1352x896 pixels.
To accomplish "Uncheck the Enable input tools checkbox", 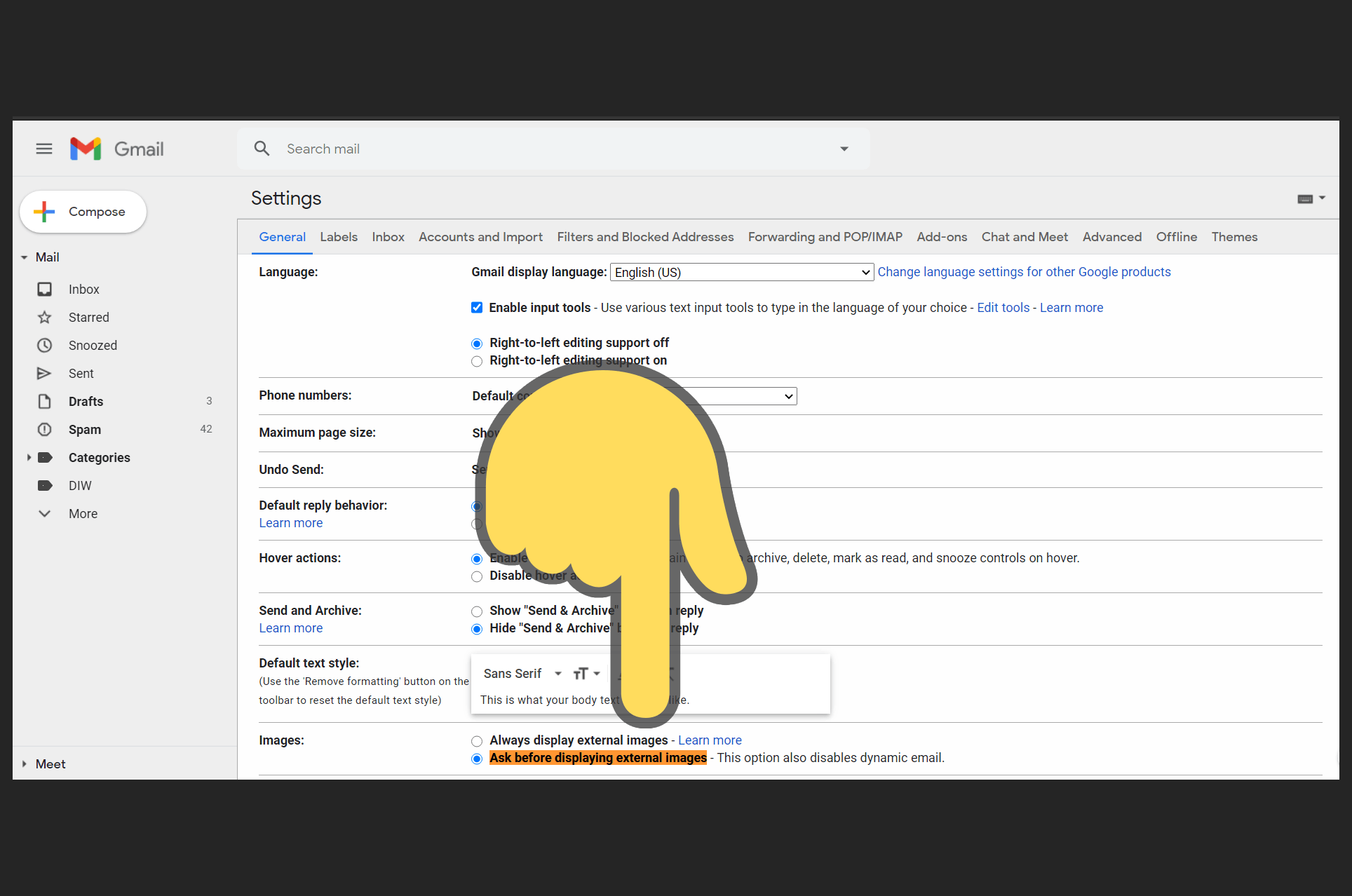I will click(477, 308).
